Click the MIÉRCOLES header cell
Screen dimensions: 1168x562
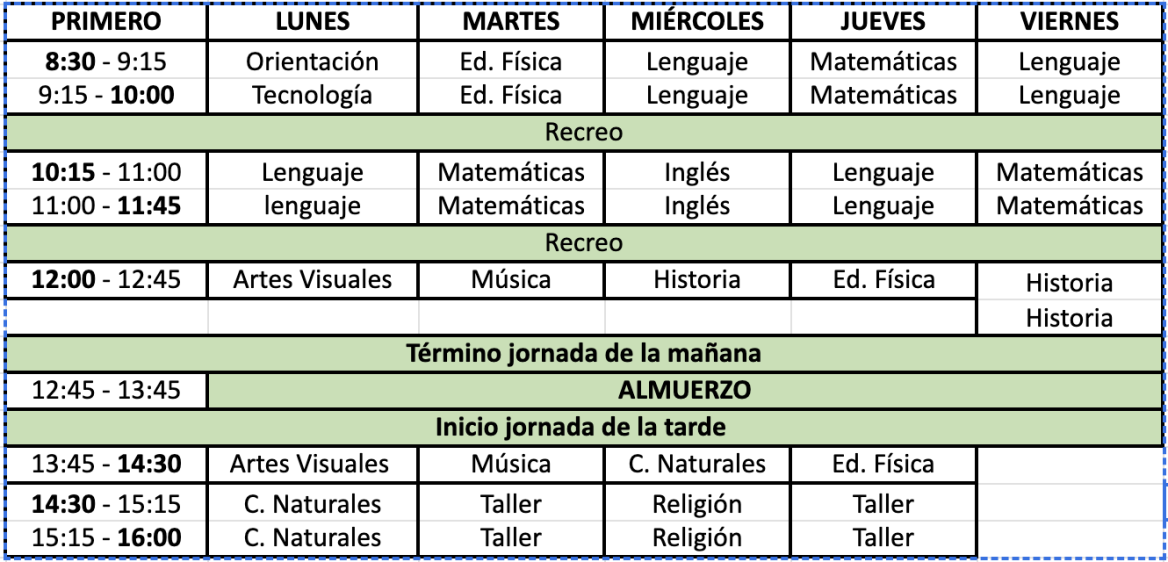pos(697,21)
